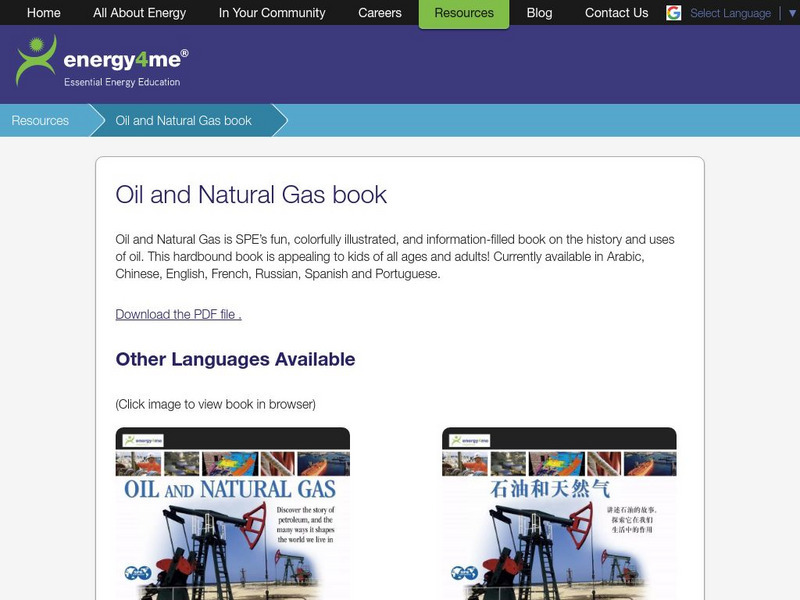Click the globe emblem on the English cover
The image size is (800, 600).
tap(138, 573)
